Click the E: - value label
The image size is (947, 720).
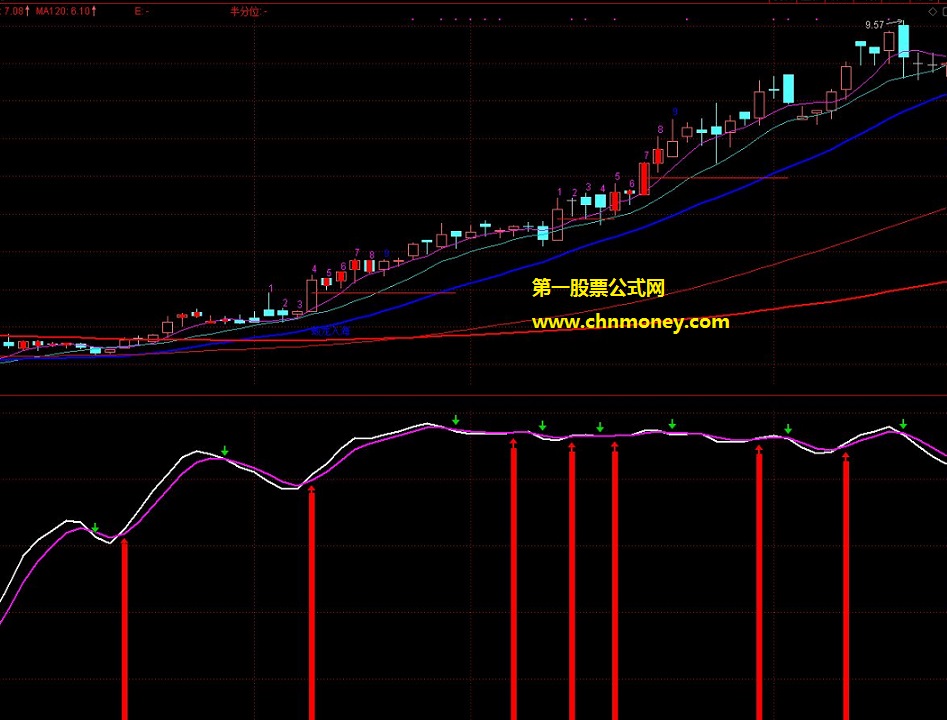141,11
